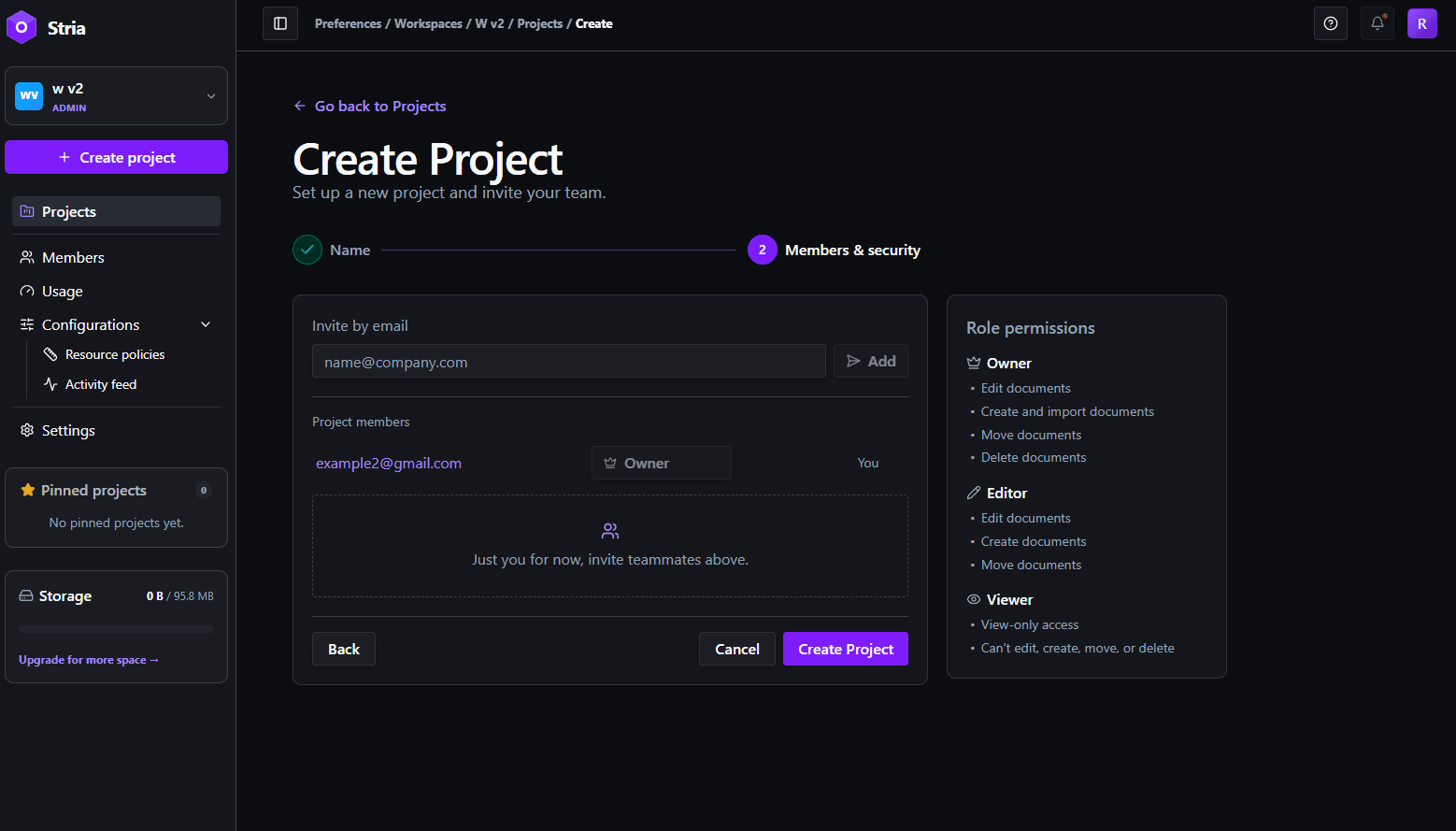Screen dimensions: 1456x831
Task: Click the 'Role permissions' heading
Action: tap(1031, 328)
